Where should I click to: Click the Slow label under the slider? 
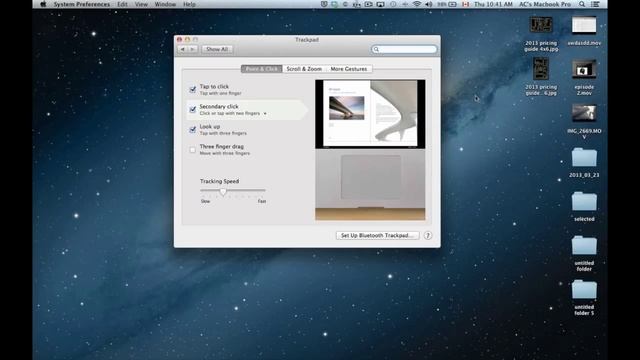205,201
